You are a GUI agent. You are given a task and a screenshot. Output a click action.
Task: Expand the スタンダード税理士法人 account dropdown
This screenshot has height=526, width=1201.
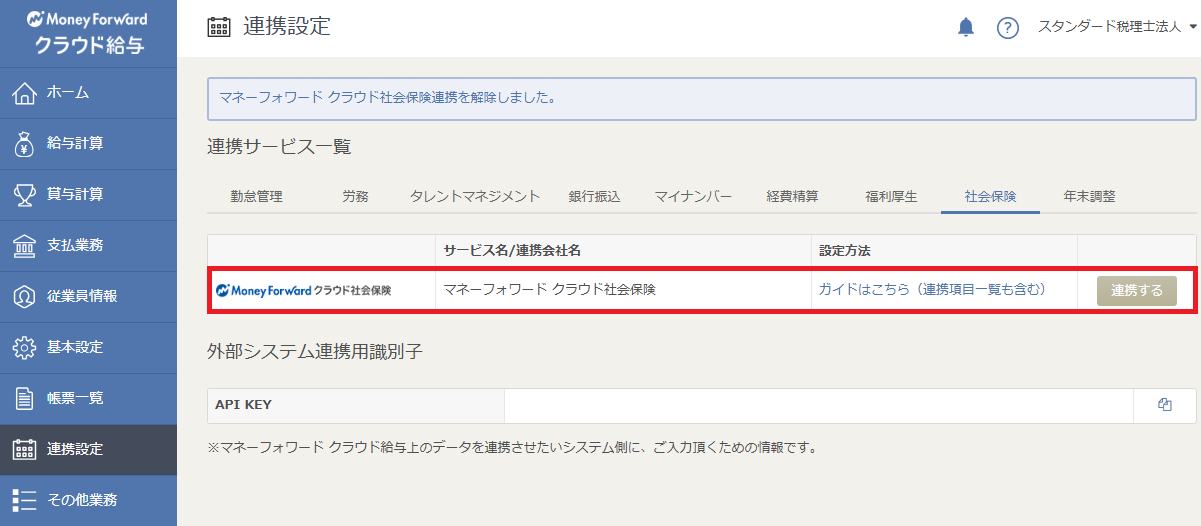pos(1117,28)
